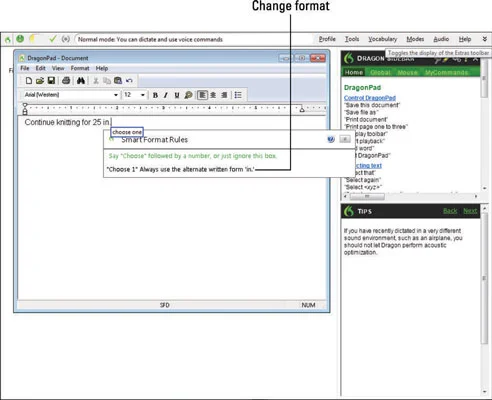Expand DragonBar extras chevron at far right
The height and width of the screenshot is (400, 492).
pyautogui.click(x=485, y=39)
